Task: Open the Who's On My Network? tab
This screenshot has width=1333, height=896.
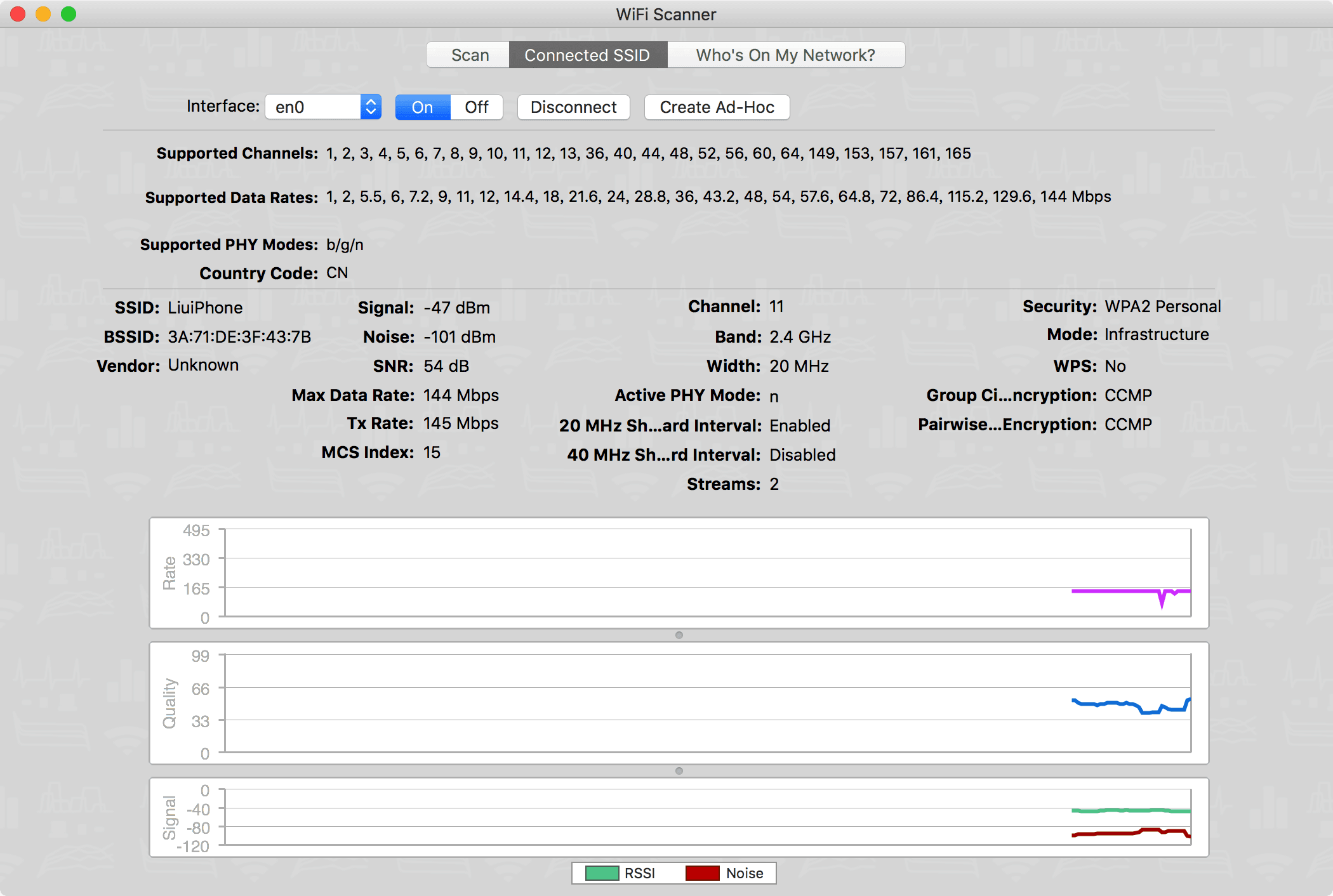Action: (x=786, y=55)
